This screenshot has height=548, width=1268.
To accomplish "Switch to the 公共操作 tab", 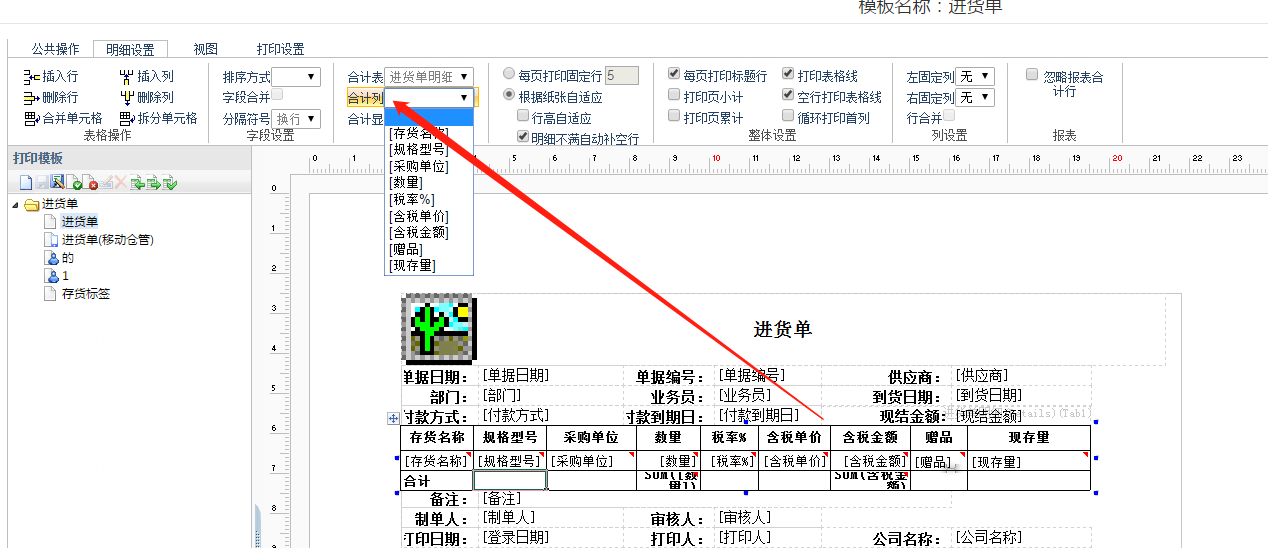I will [x=56, y=49].
